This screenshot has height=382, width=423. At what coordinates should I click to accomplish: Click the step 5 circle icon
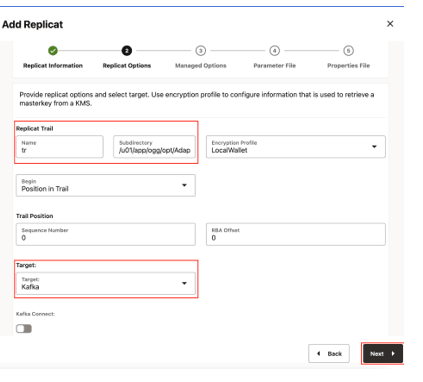(348, 51)
